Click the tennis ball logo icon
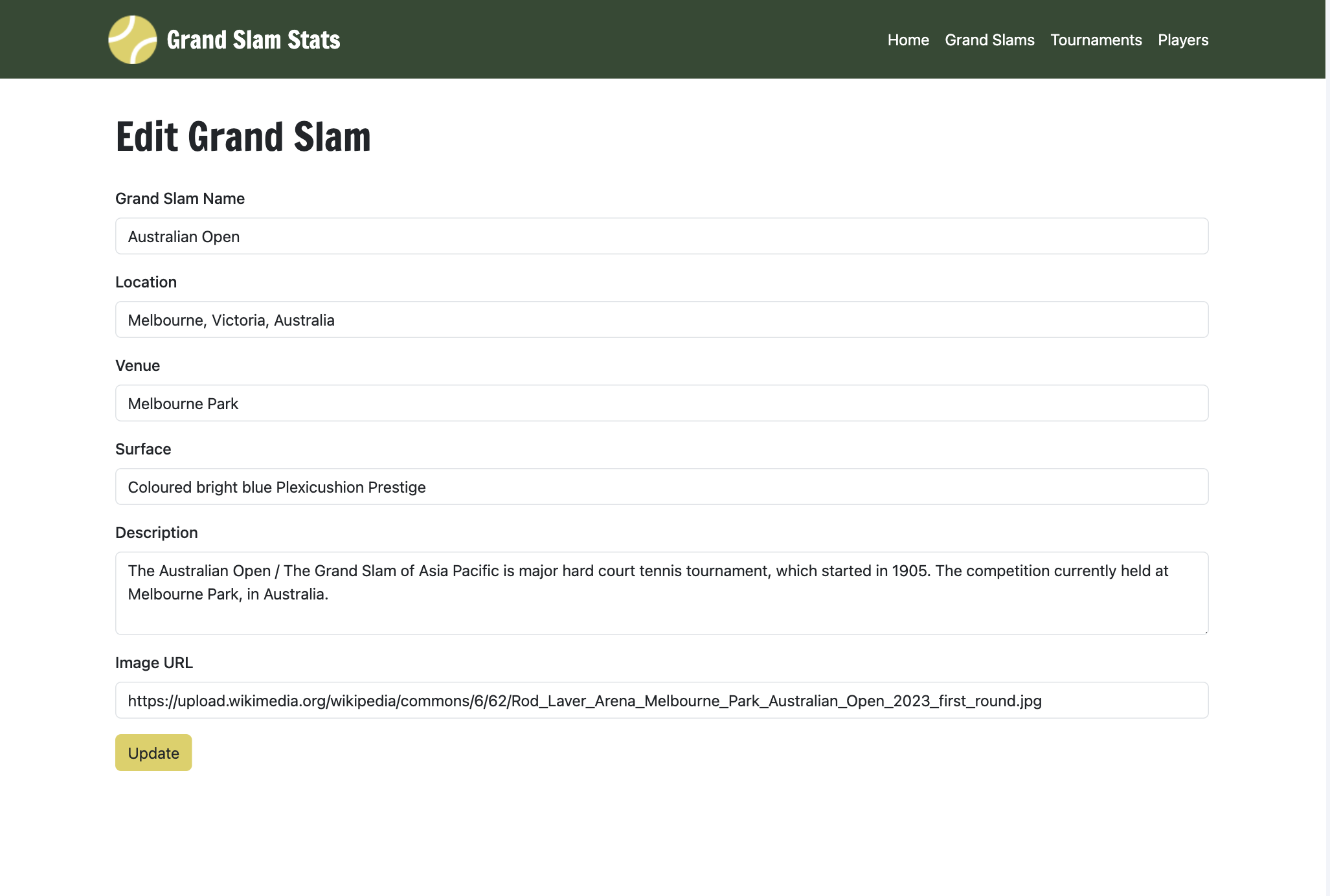The height and width of the screenshot is (896, 1330). click(132, 39)
